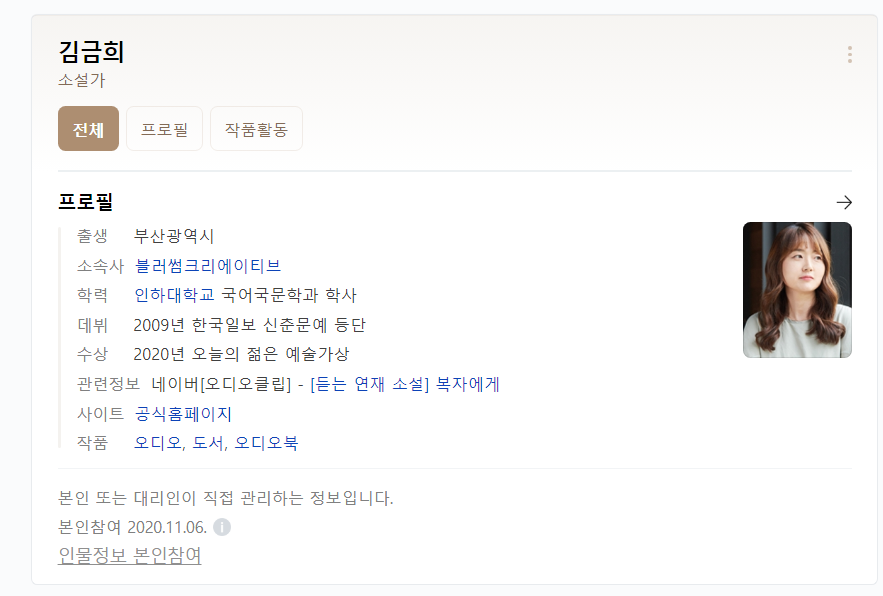This screenshot has height=596, width=883.
Task: Click the 인물정보 본인참여 link
Action: (x=130, y=555)
